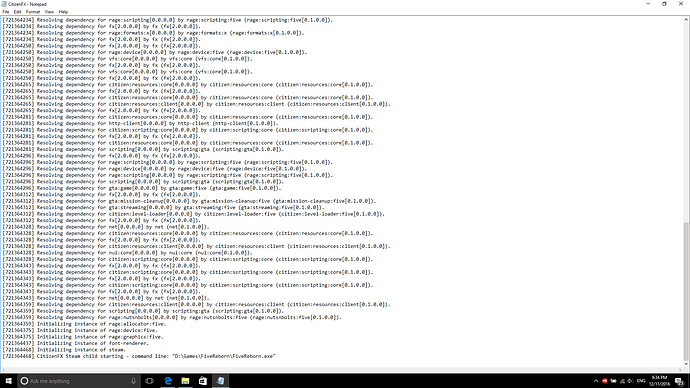Click the 'Initializing instance of rage:allocator:five.' line
690x388 pixels.
(84, 324)
